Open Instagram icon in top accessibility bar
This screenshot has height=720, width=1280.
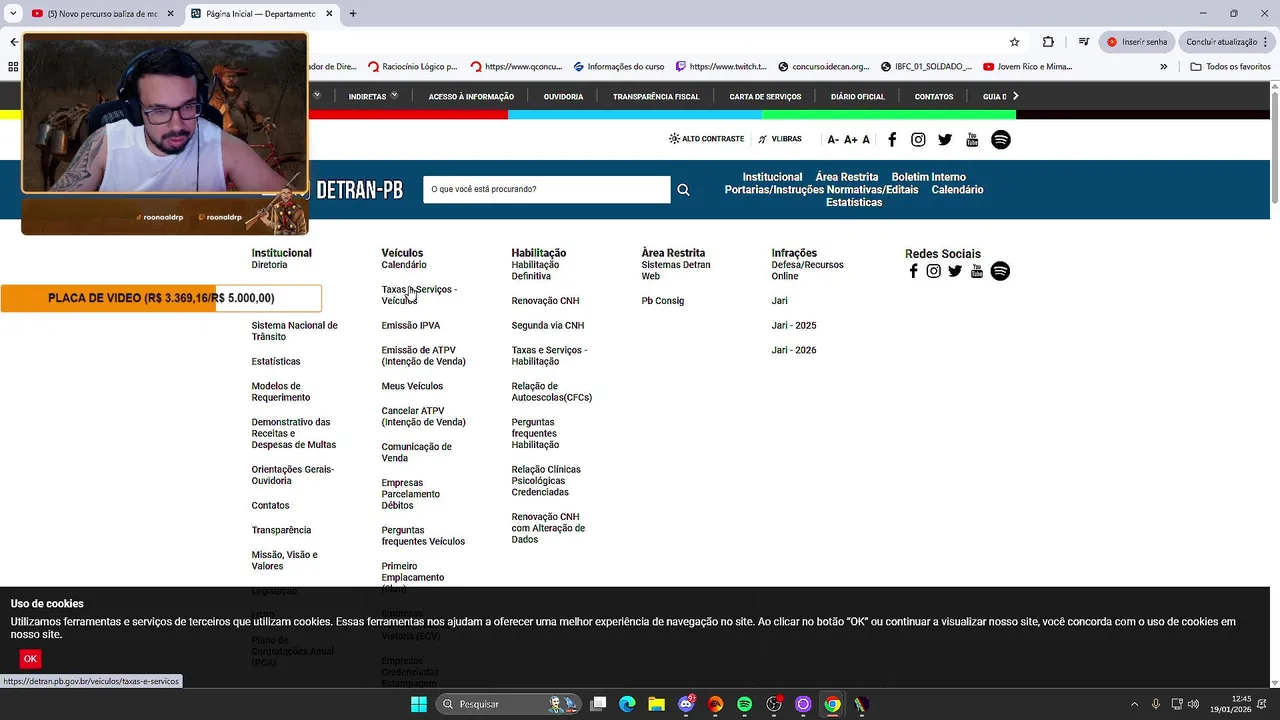[x=918, y=140]
